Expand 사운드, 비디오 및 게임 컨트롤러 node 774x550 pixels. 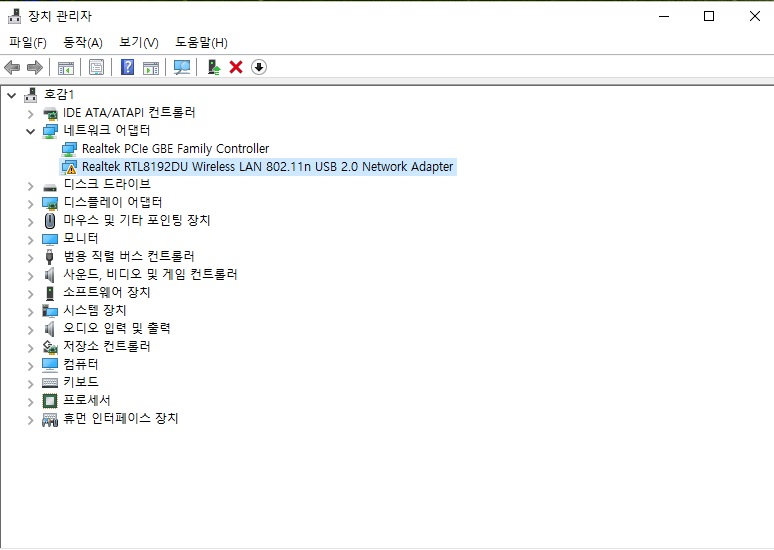click(31, 276)
